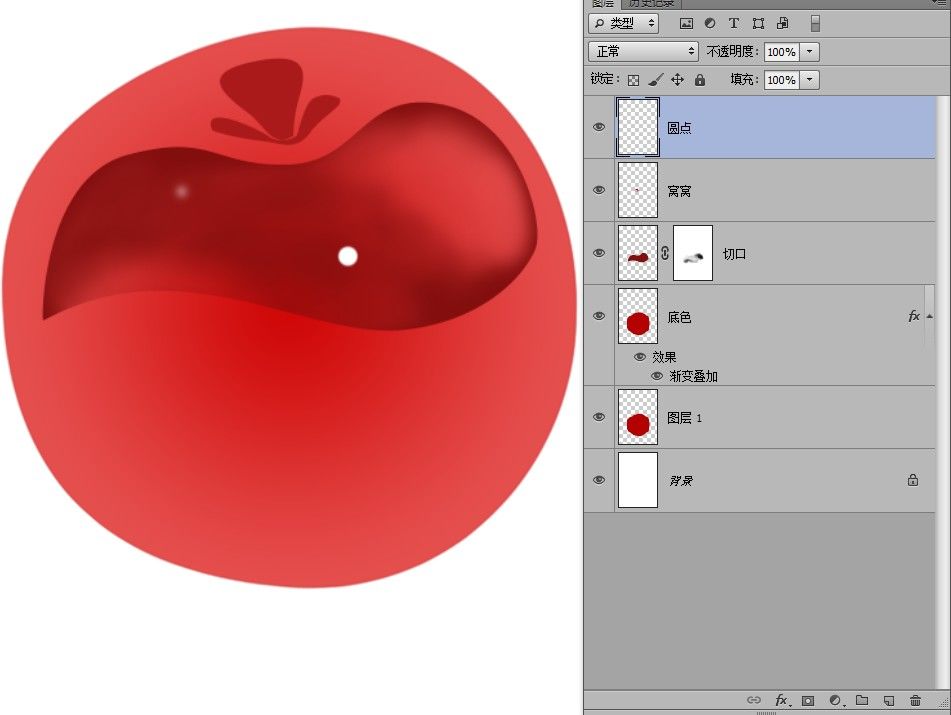This screenshot has width=951, height=715.
Task: Open the 正常 blend mode dropdown
Action: pos(643,52)
